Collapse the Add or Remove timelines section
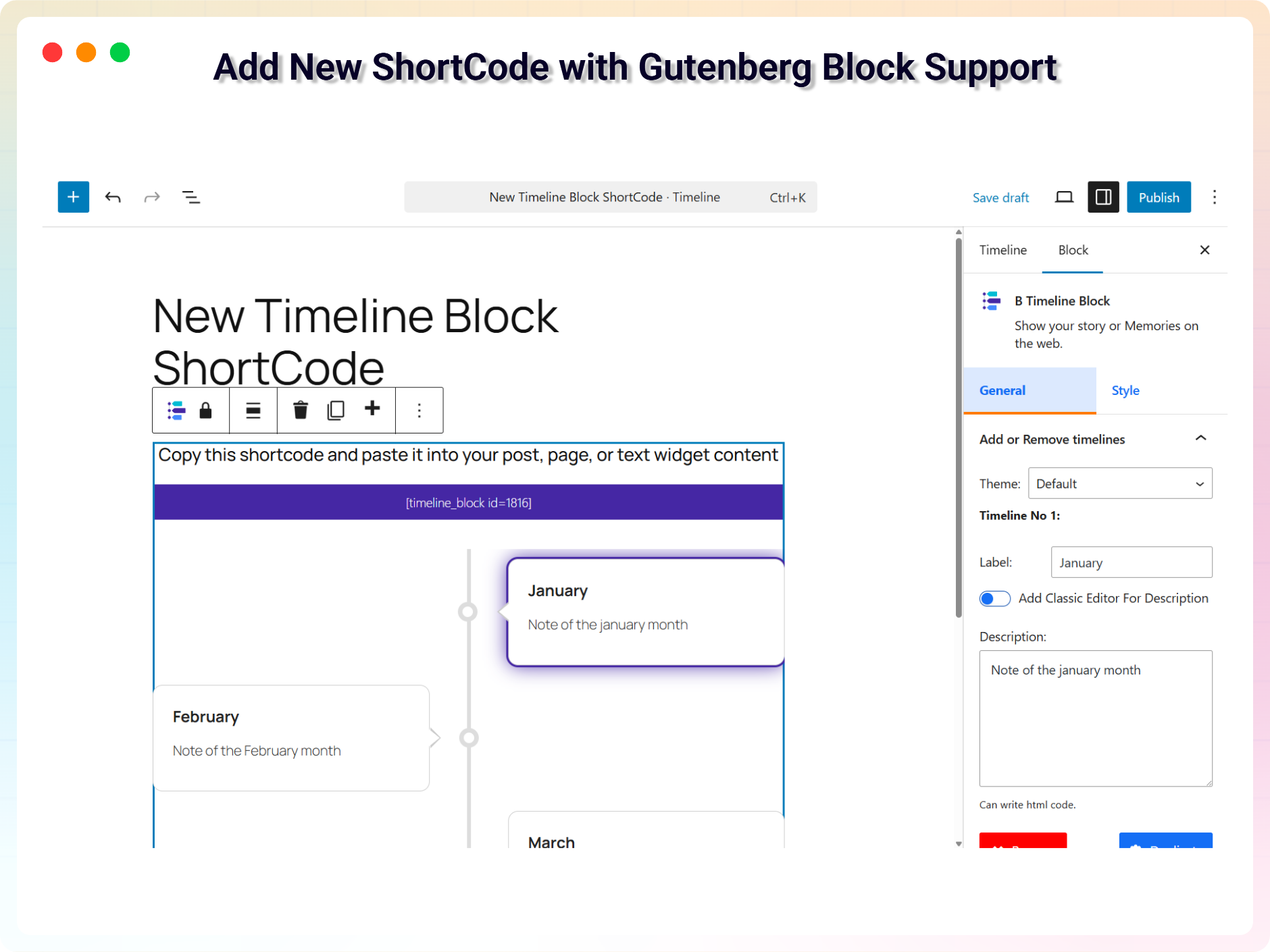The width and height of the screenshot is (1270, 952). point(1200,439)
